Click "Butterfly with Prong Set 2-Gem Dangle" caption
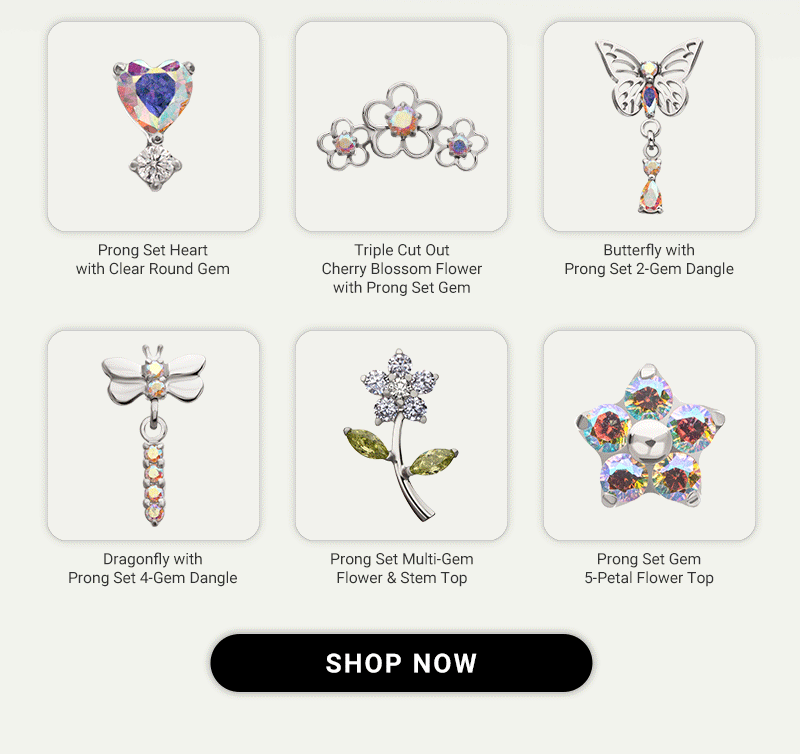The image size is (800, 754). 649,259
